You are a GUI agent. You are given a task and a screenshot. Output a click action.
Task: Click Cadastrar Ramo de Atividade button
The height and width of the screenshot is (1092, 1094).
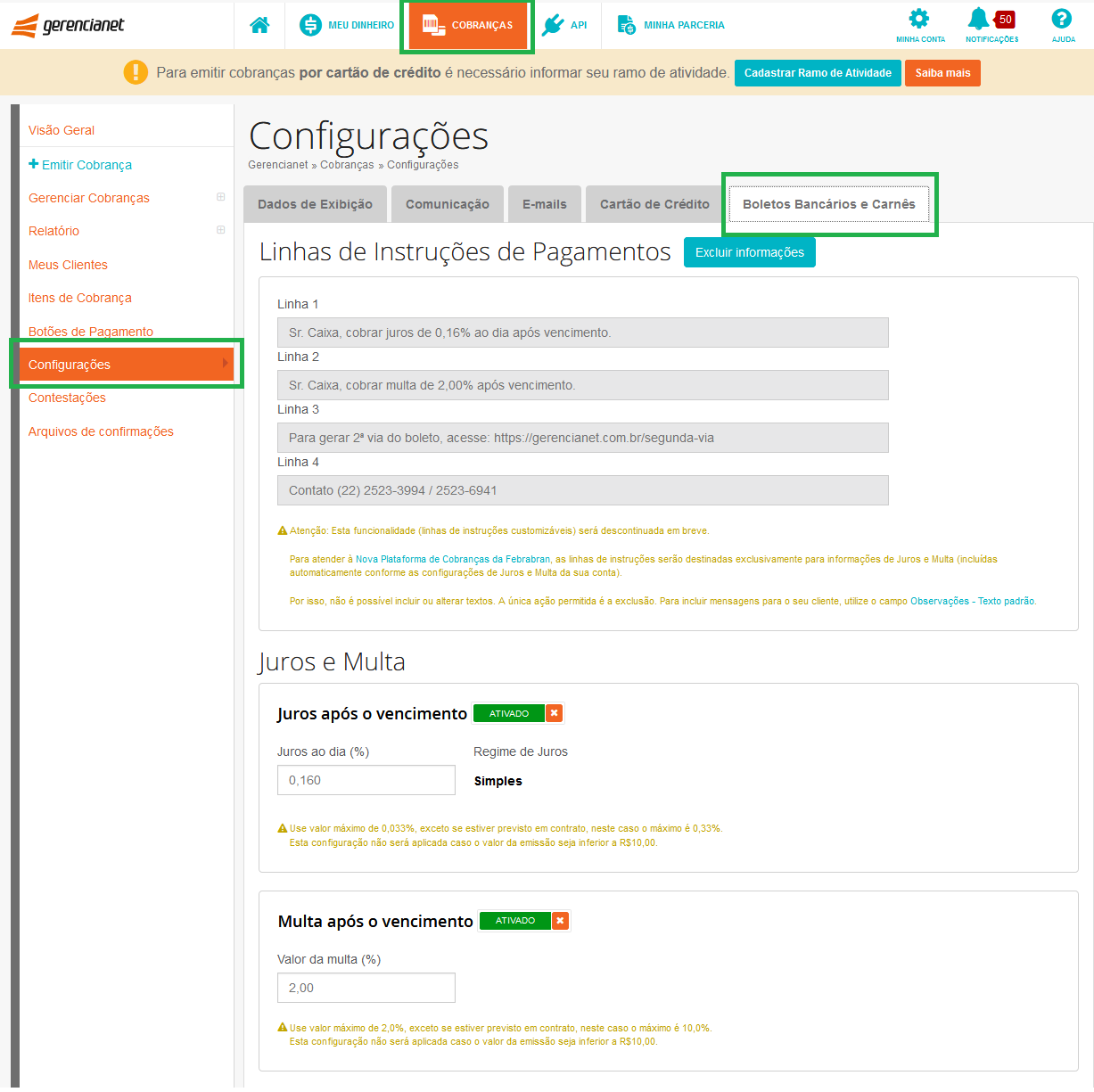coord(818,73)
